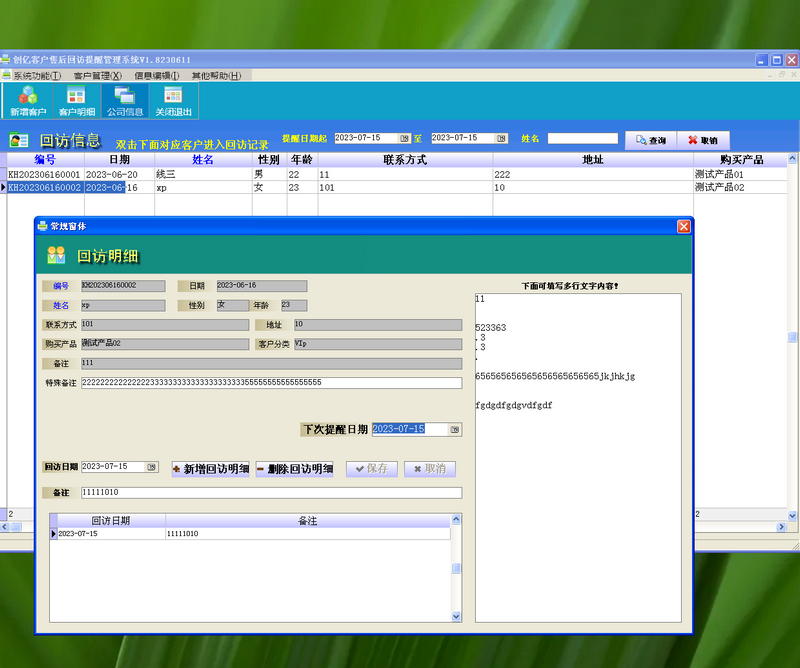
Task: Click detail grid scroll up arrow
Action: (x=456, y=519)
